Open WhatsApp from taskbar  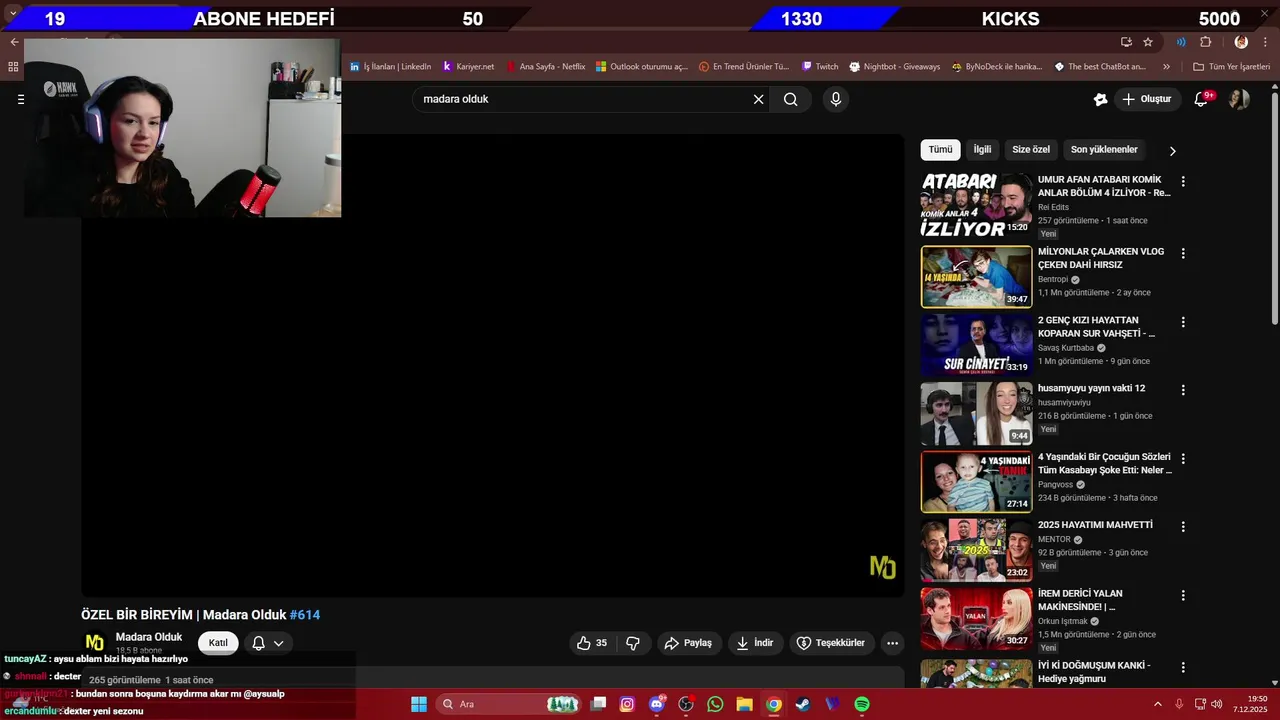tap(715, 704)
